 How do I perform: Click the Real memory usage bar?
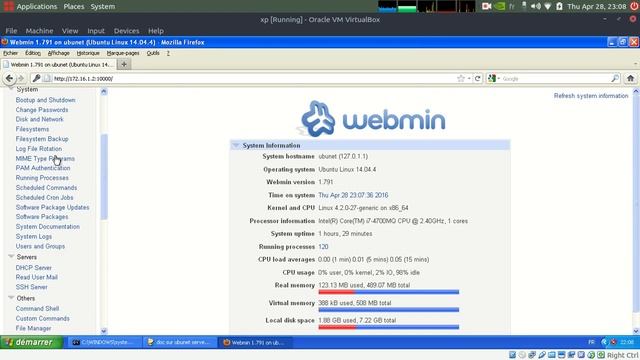coord(389,292)
